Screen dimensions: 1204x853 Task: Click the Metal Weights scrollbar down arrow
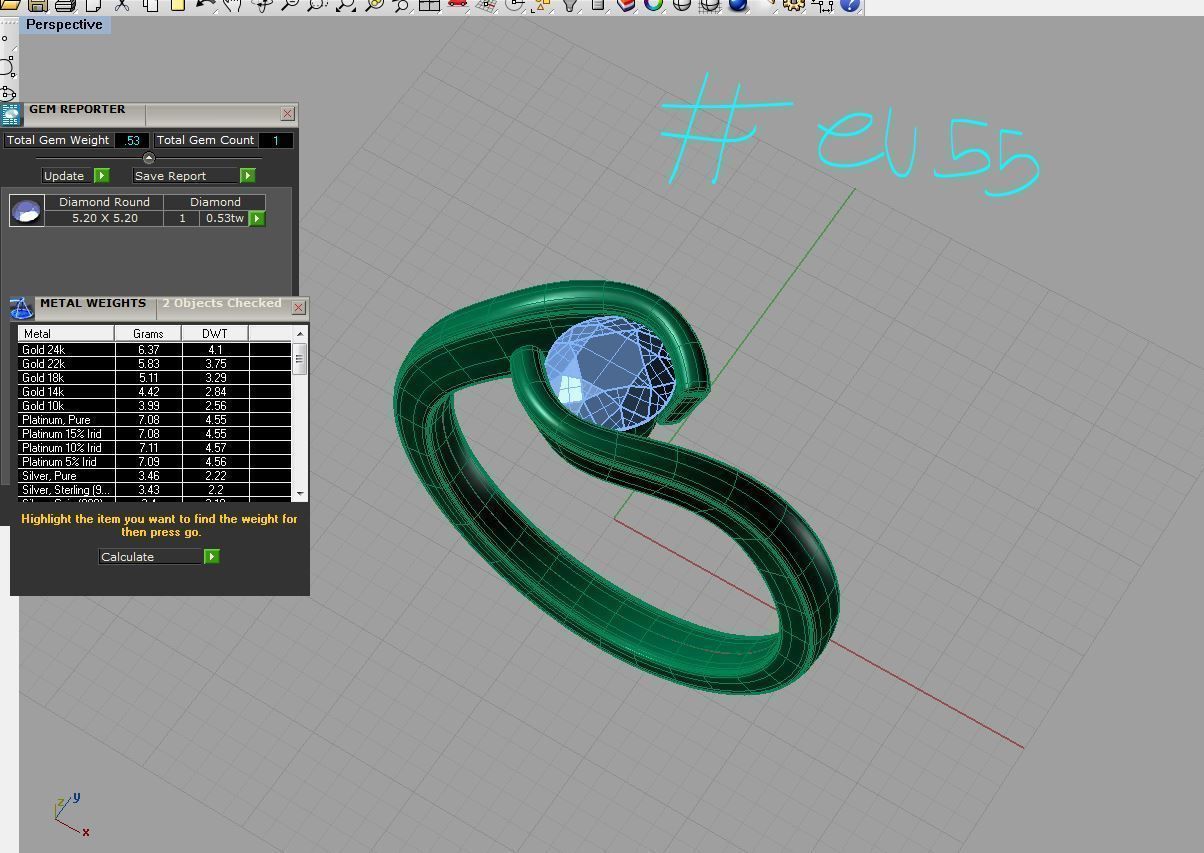click(300, 494)
